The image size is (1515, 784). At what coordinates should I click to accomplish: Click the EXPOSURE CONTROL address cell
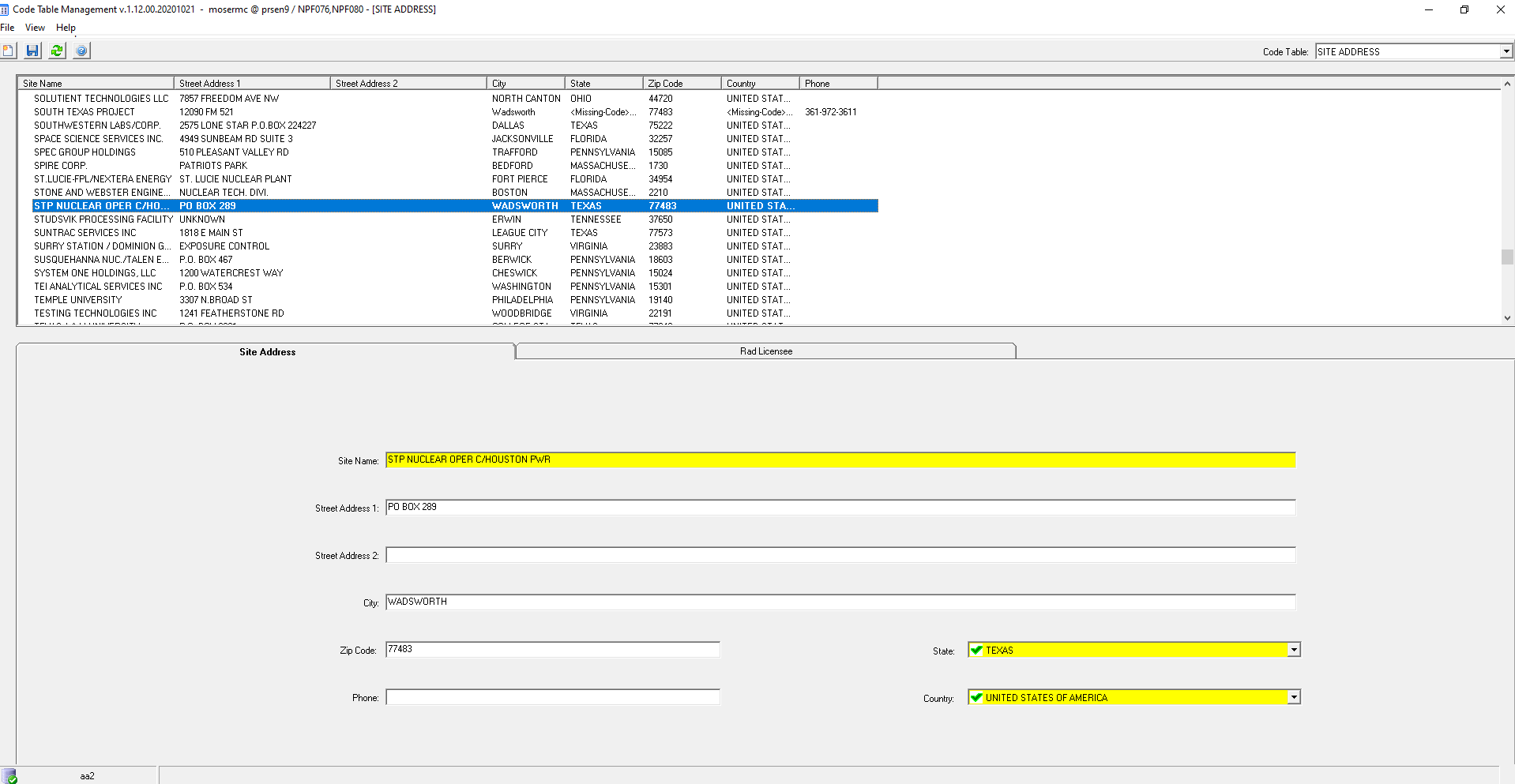(224, 246)
